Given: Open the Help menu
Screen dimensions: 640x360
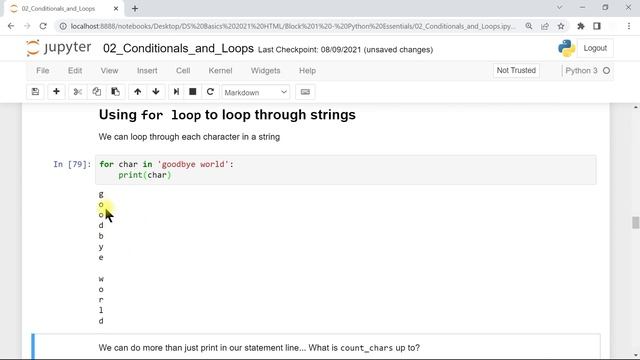Looking at the screenshot, I should click(x=307, y=71).
